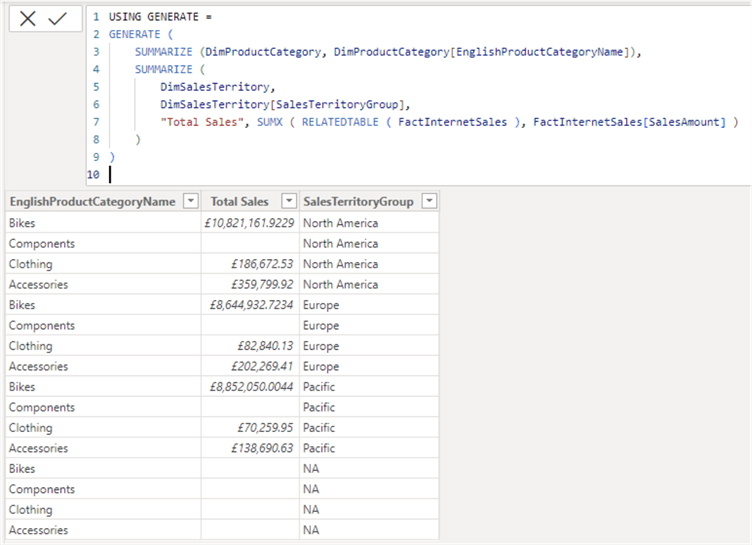Viewport: 752px width, 545px height.
Task: Click the £8,852,050.0044 Pacific Bikes cell
Action: 251,387
